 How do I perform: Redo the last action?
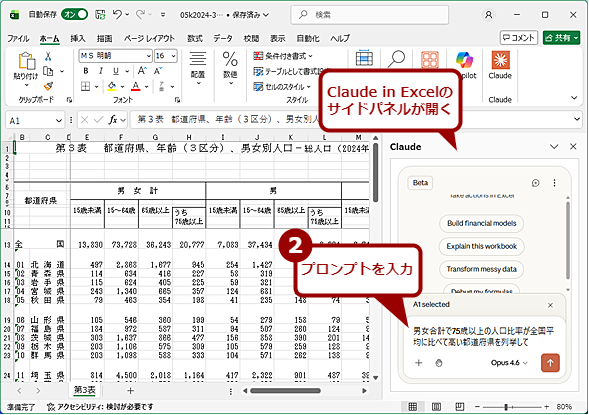[140, 15]
